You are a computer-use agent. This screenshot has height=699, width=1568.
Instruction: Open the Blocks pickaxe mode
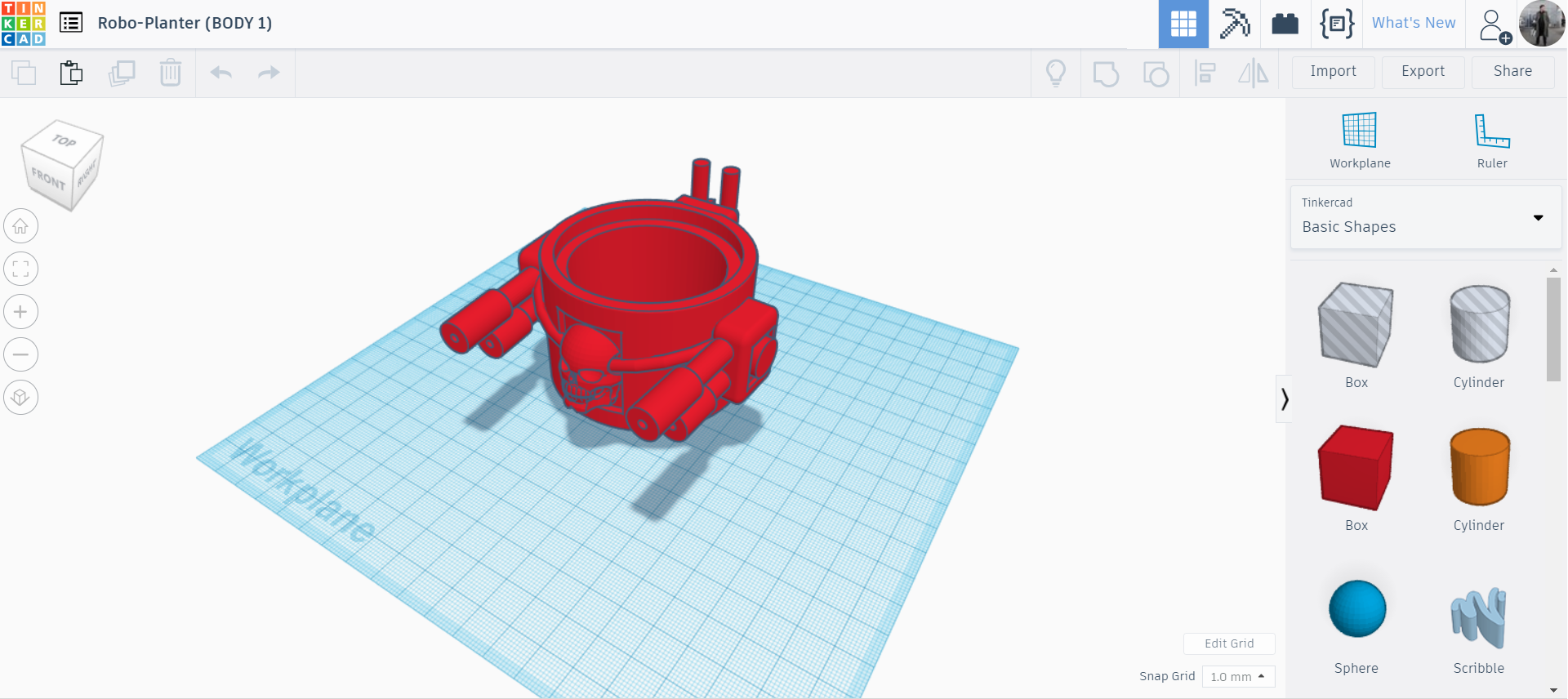point(1235,24)
